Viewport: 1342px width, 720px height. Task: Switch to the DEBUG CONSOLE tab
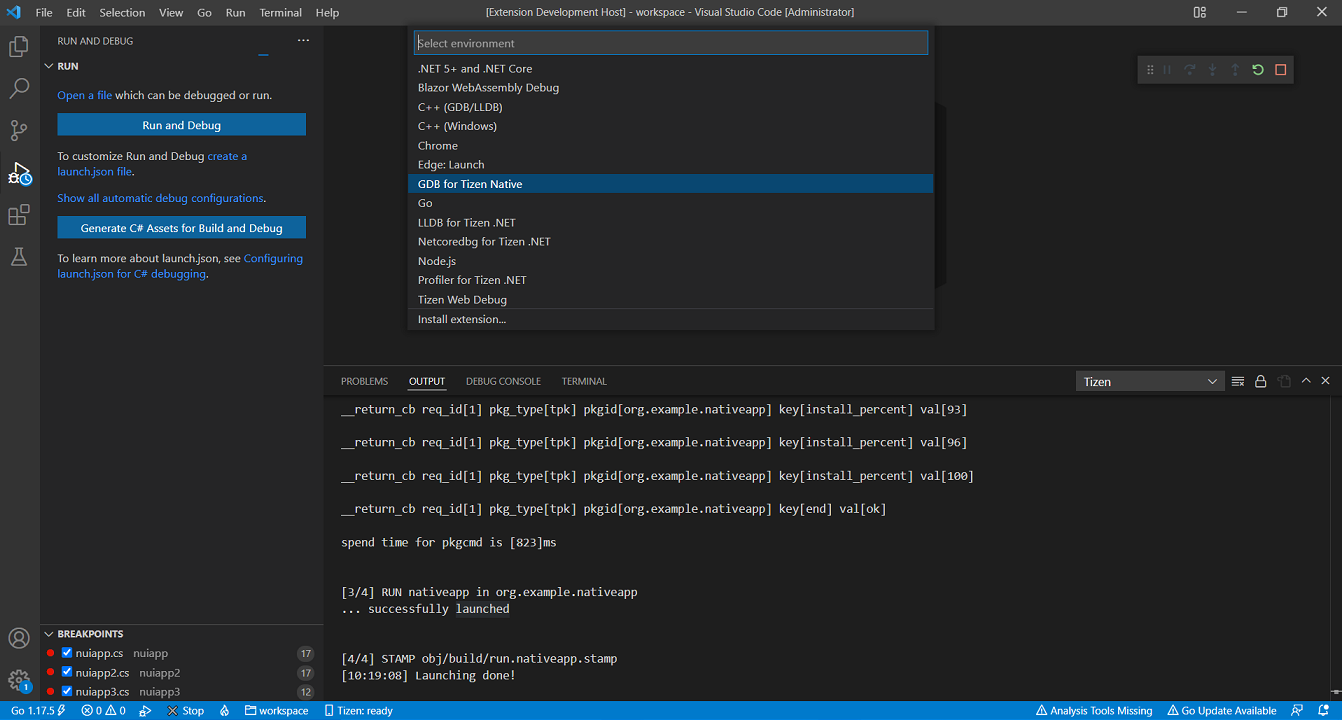[503, 381]
